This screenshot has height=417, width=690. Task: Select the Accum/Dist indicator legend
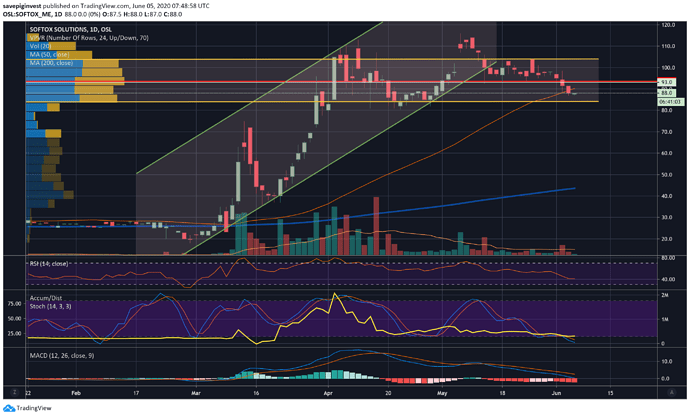[46, 298]
